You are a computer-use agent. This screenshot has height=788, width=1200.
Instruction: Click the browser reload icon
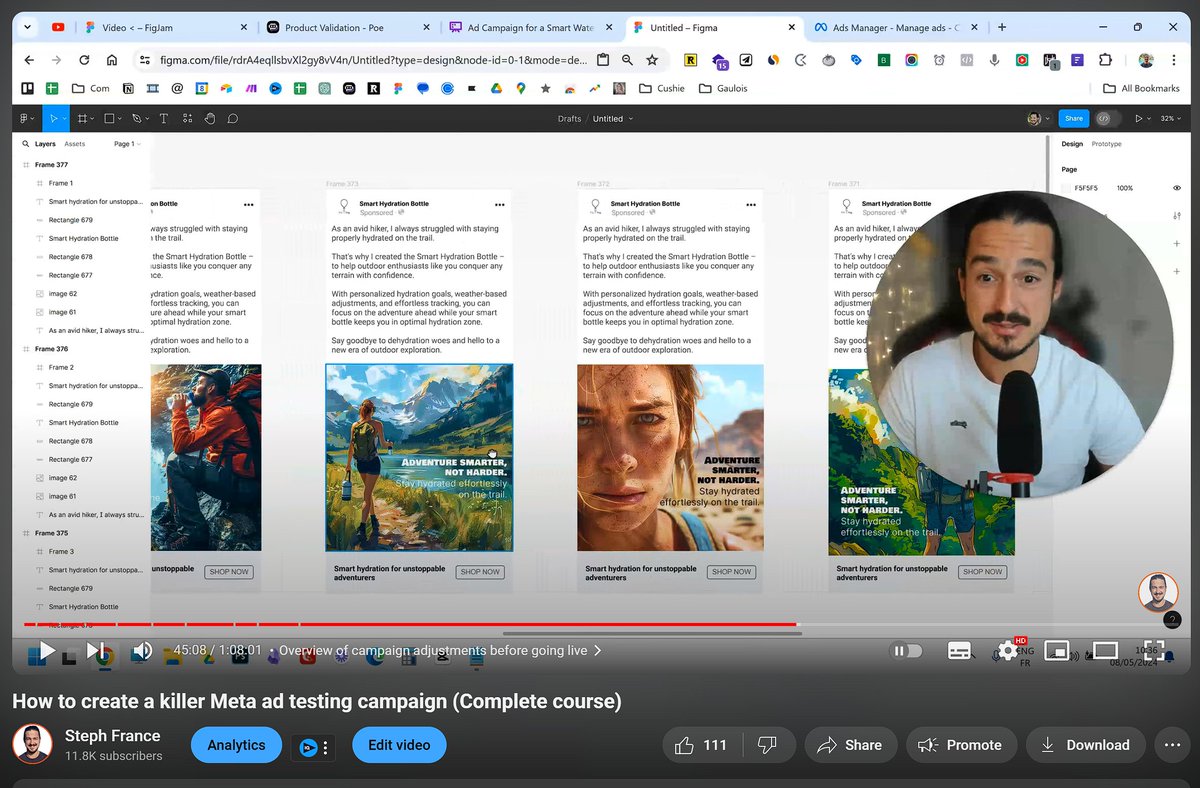(84, 60)
